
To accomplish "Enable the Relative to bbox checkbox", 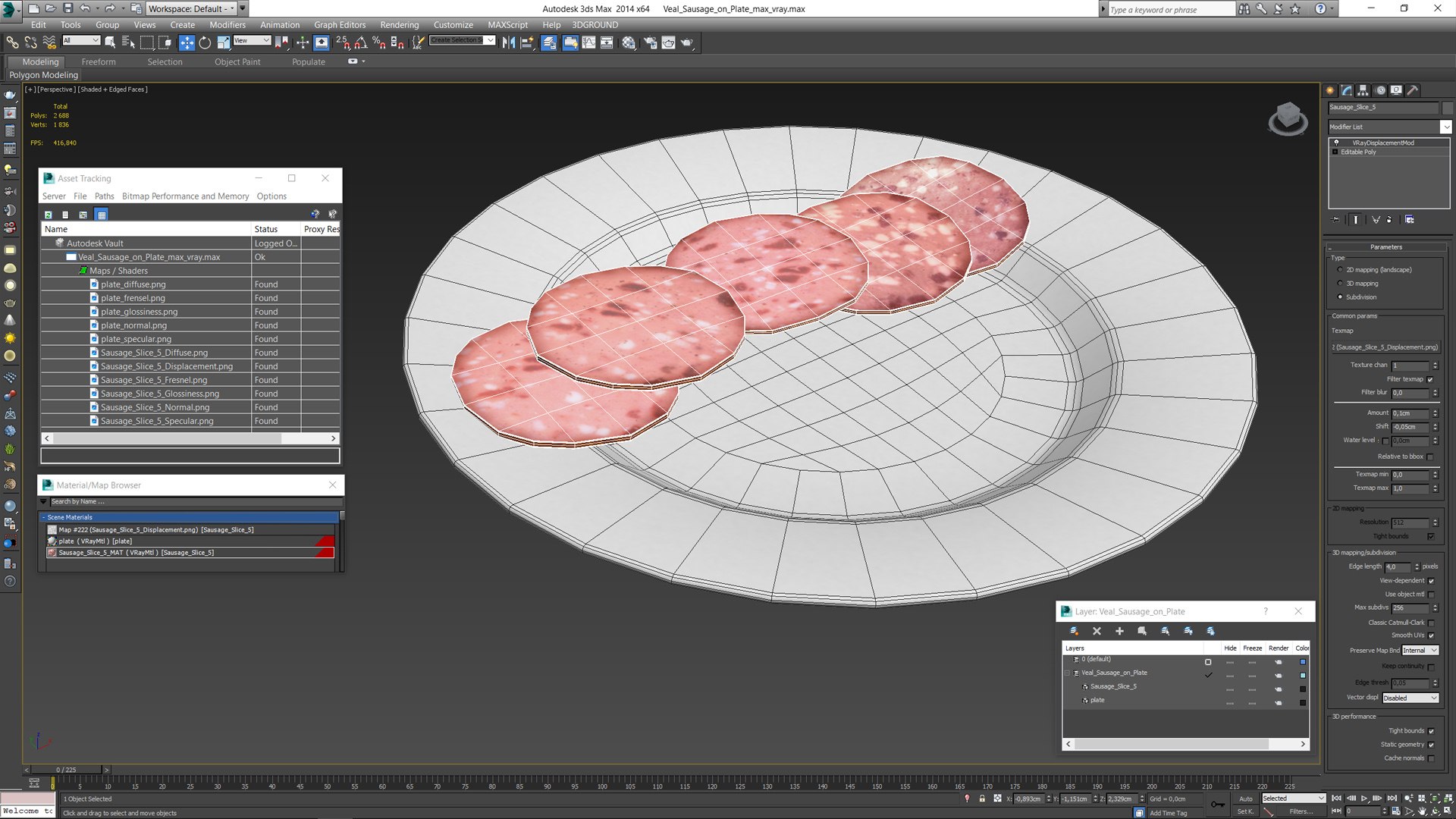I will tap(1430, 457).
